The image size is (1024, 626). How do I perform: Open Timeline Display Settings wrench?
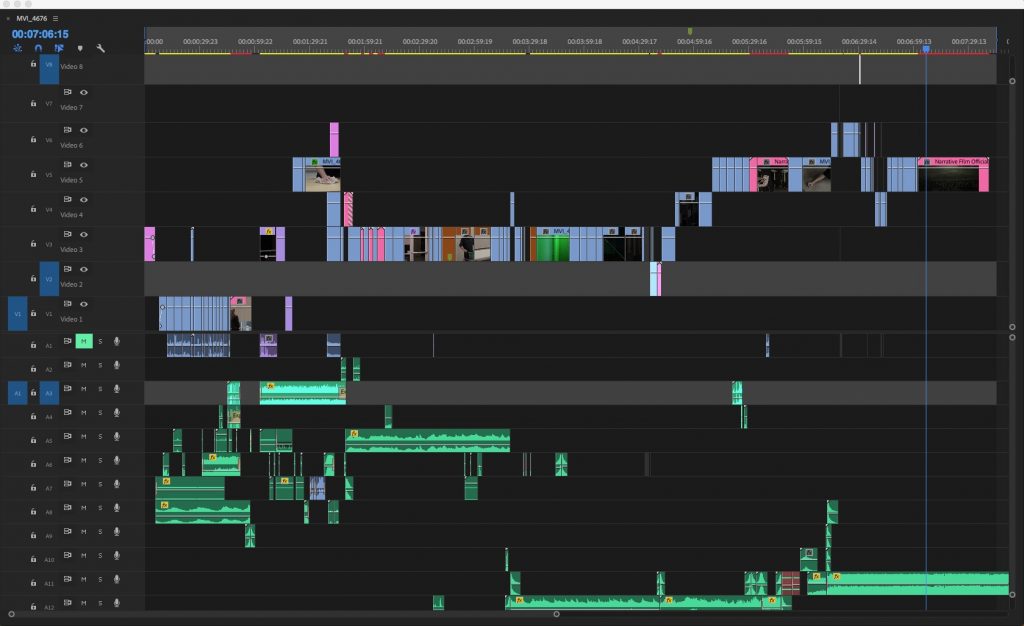[100, 48]
